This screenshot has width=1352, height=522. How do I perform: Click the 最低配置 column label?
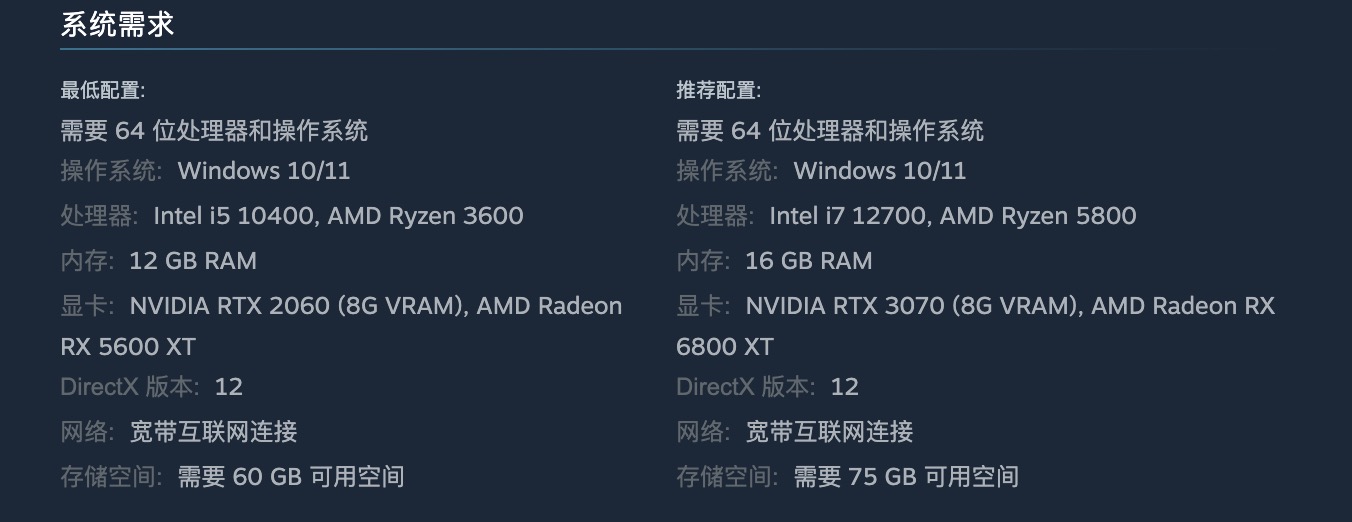pyautogui.click(x=103, y=91)
